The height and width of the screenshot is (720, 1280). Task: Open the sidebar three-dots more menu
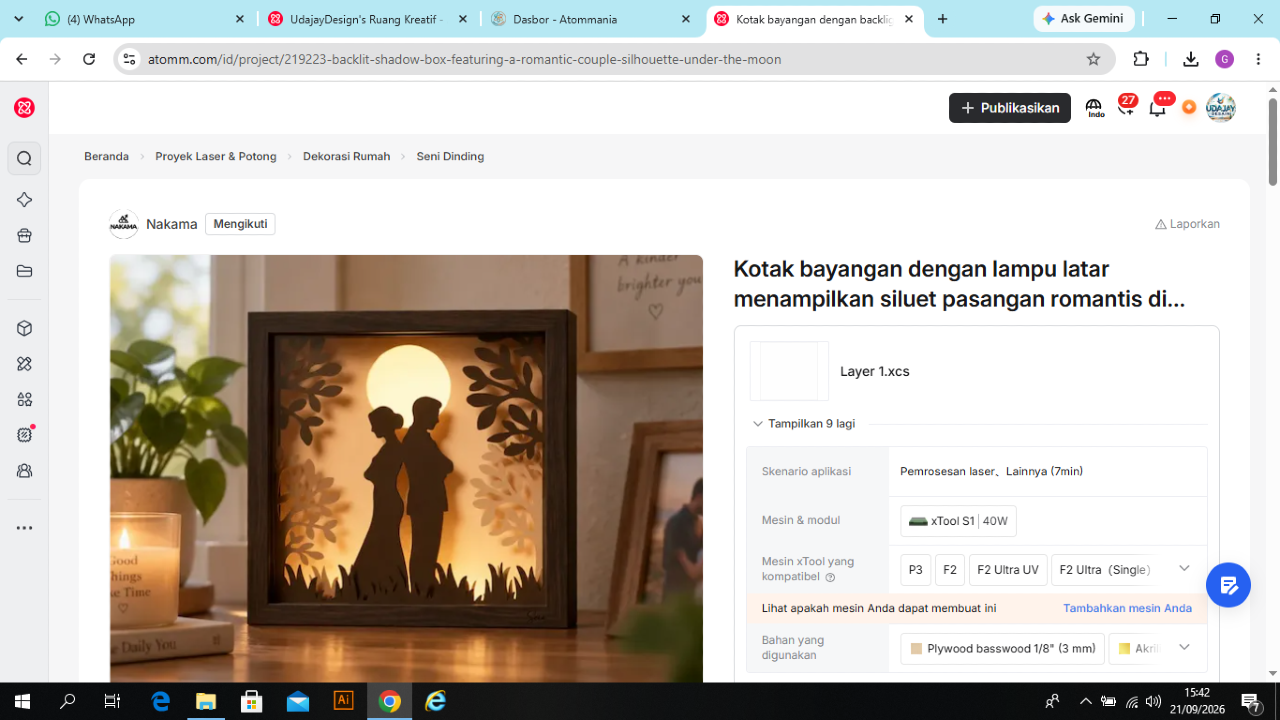tap(25, 528)
